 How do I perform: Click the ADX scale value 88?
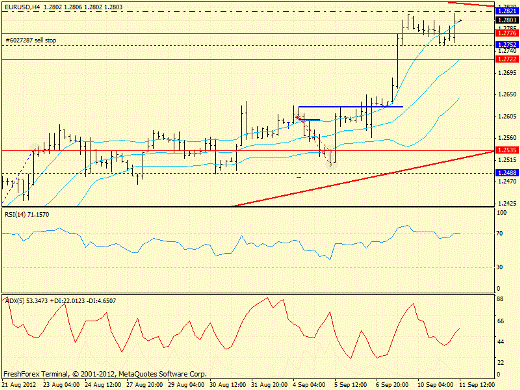500,299
